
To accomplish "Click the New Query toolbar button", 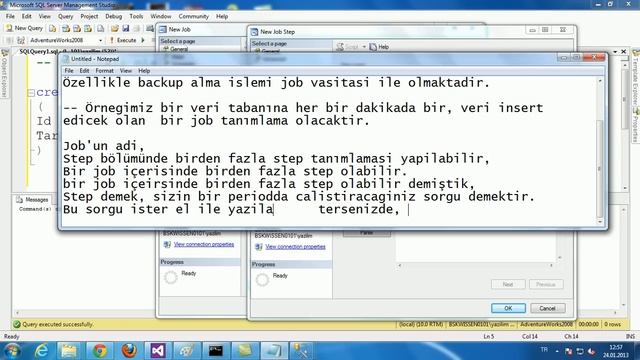I will tap(24, 28).
